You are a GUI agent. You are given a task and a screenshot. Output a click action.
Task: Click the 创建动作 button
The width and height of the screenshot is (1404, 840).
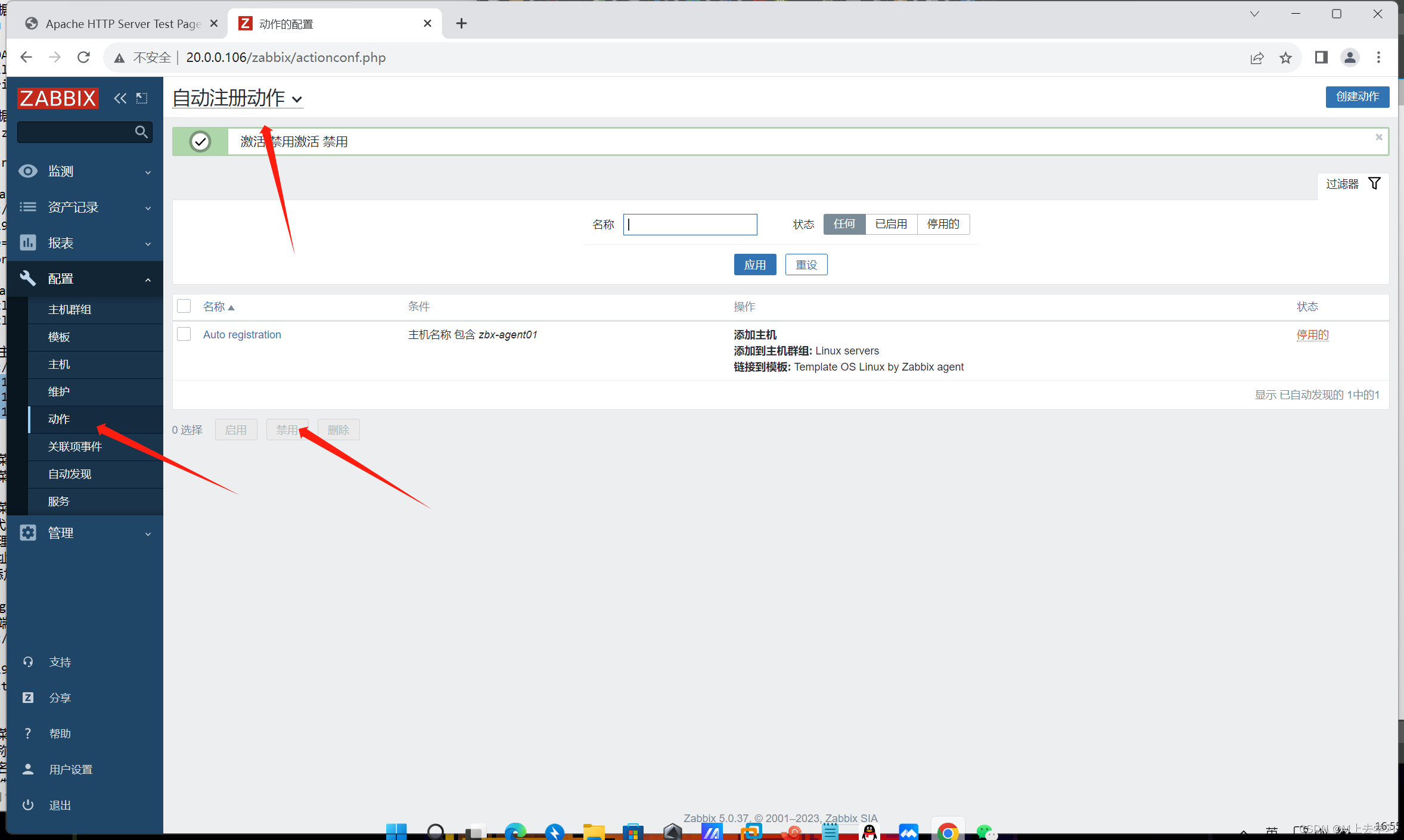pos(1358,97)
